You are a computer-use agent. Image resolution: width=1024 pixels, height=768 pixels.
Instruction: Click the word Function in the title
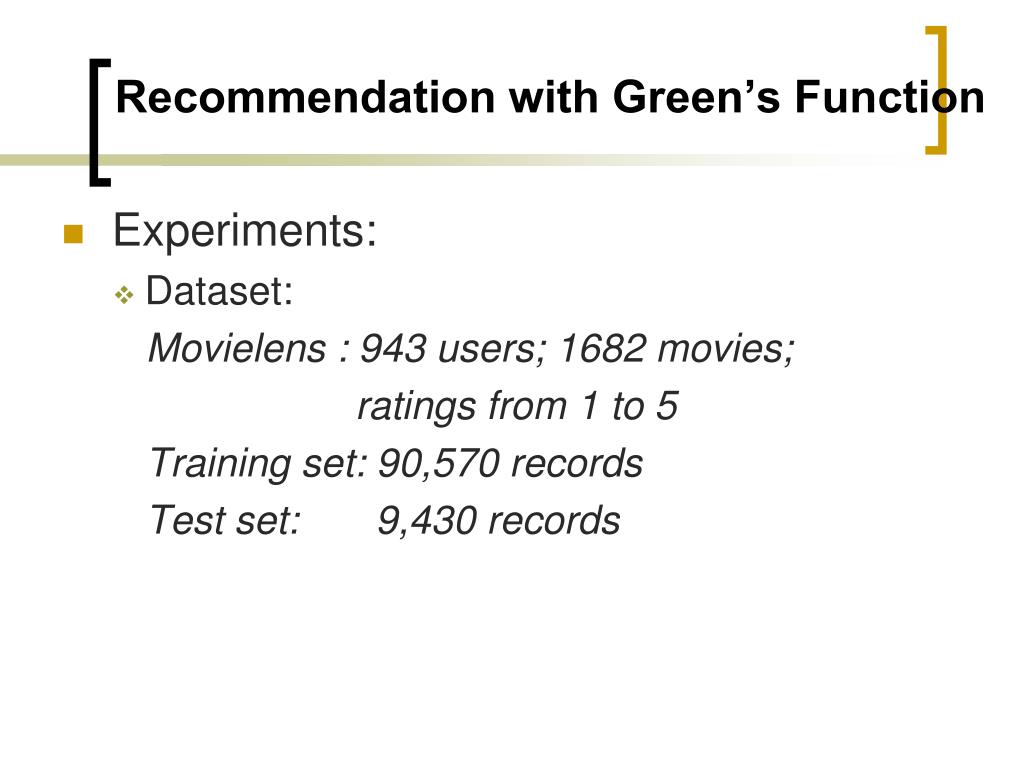coord(889,97)
